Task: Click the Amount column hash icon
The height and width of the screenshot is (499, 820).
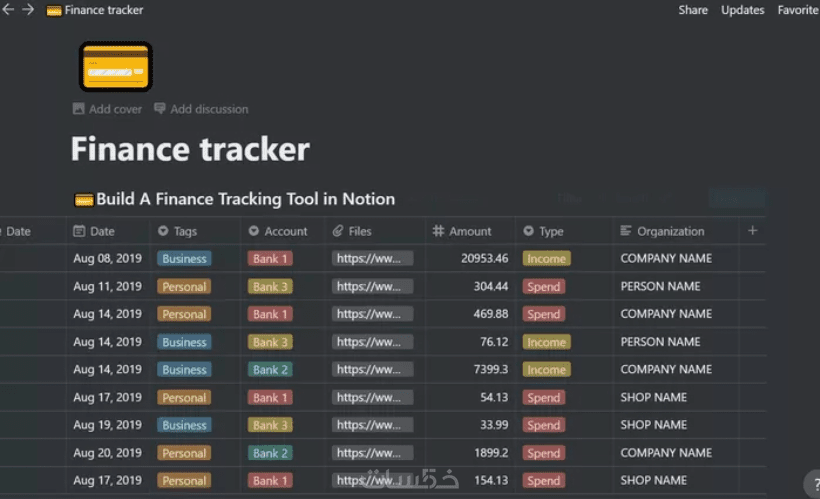Action: 438,231
